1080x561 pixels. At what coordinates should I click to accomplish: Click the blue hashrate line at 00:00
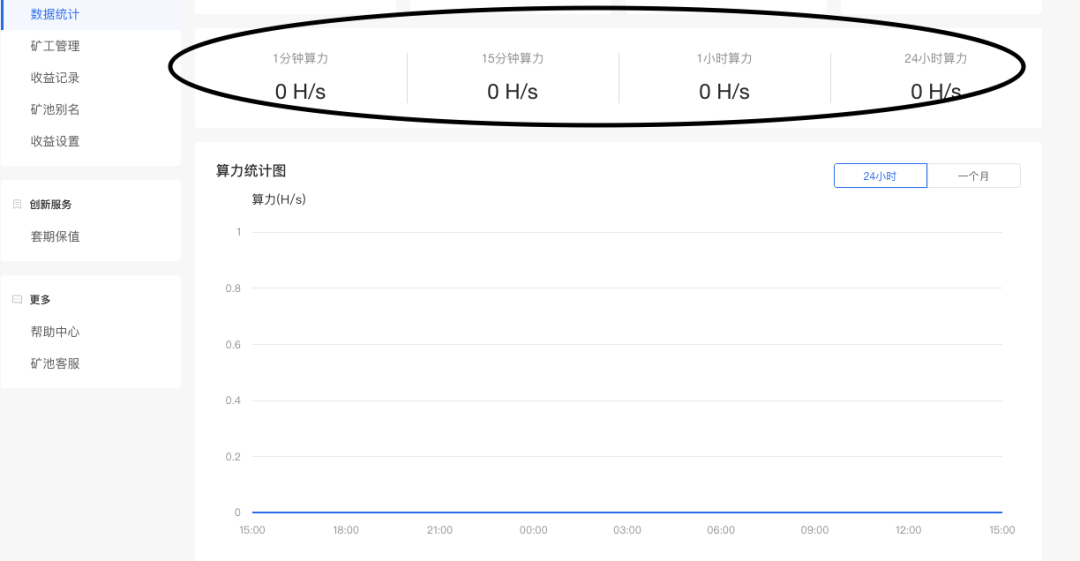pos(533,512)
